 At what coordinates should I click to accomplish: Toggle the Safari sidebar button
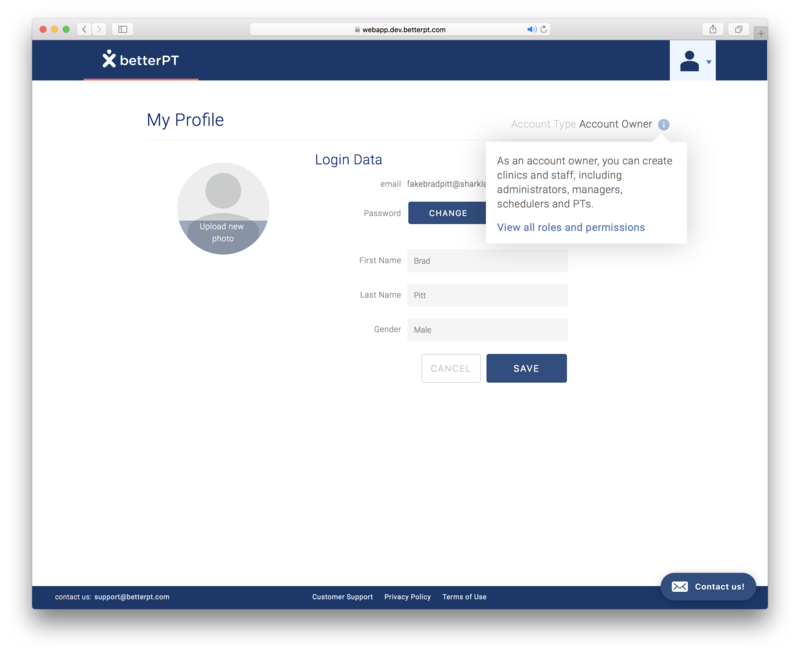coord(122,30)
